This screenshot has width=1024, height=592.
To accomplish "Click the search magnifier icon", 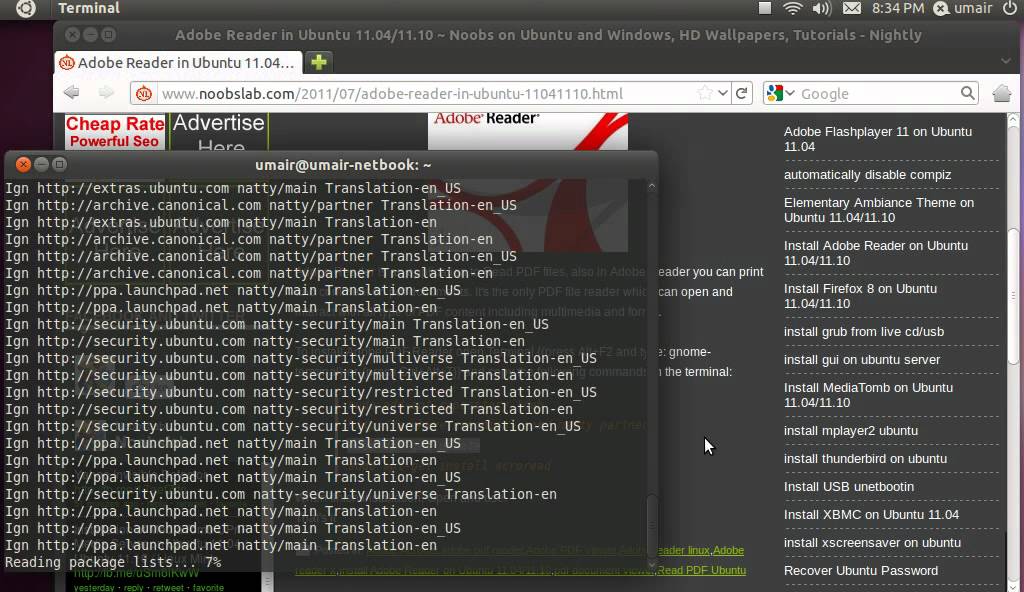I will coord(968,93).
